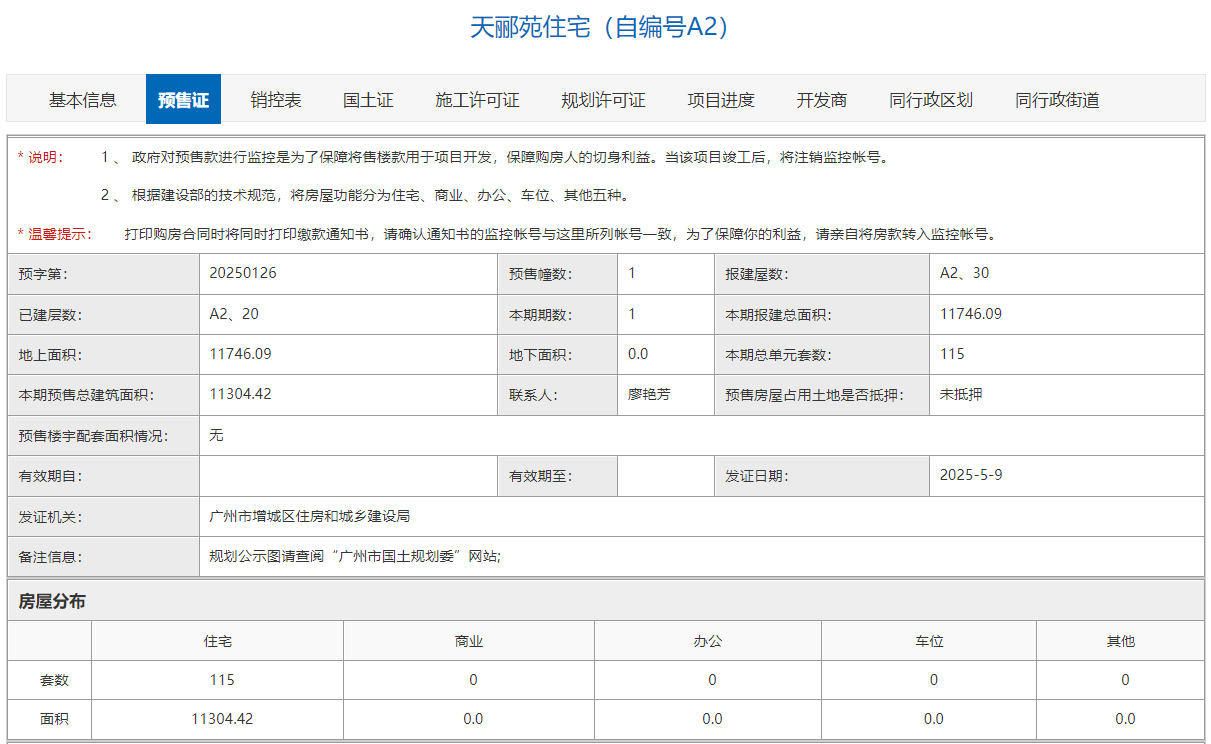This screenshot has height=744, width=1211.
Task: Select the 11304.42 value beside 本期预售总建筑面积
Action: click(x=241, y=394)
